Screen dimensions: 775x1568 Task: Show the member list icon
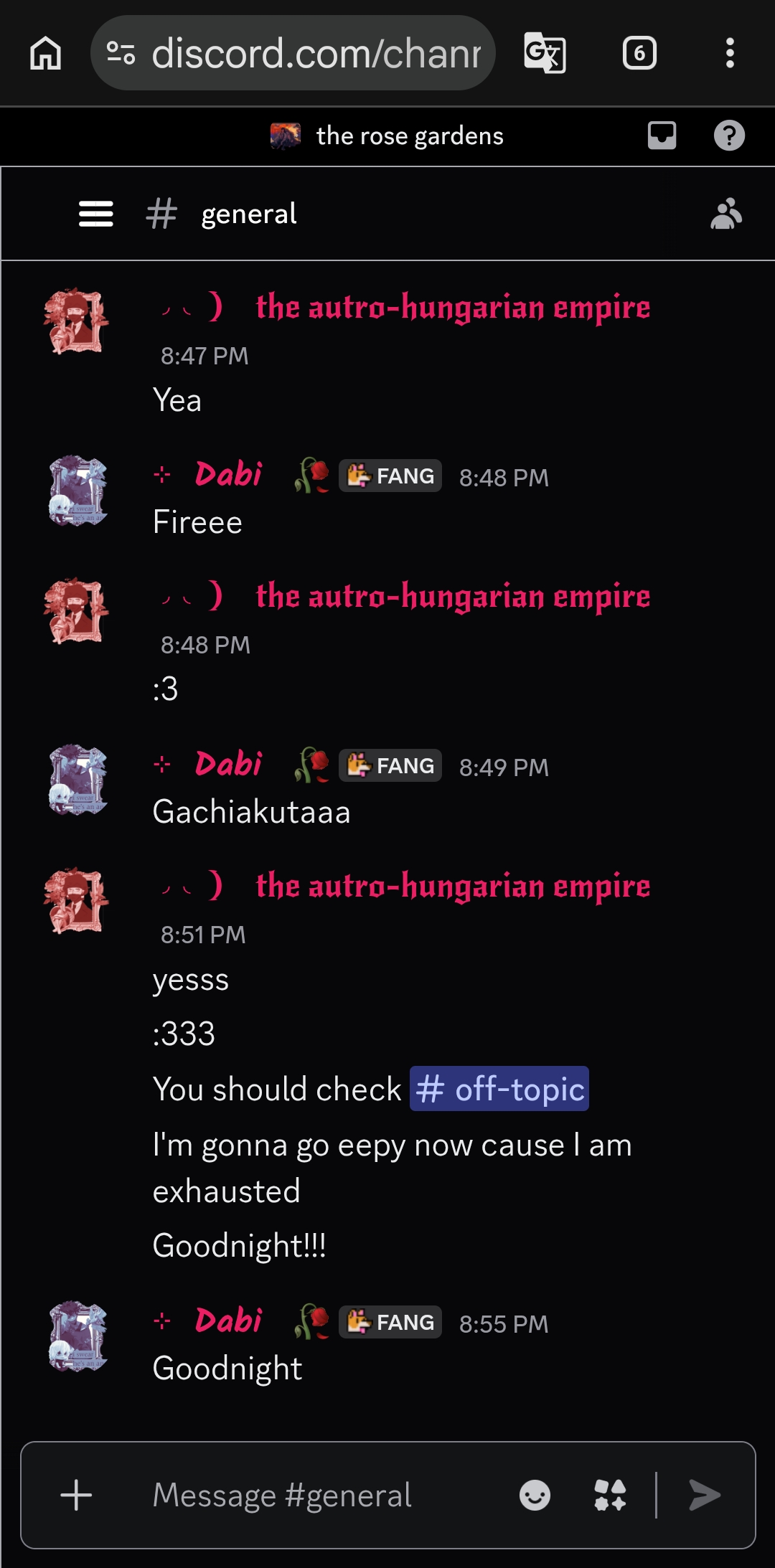[725, 214]
